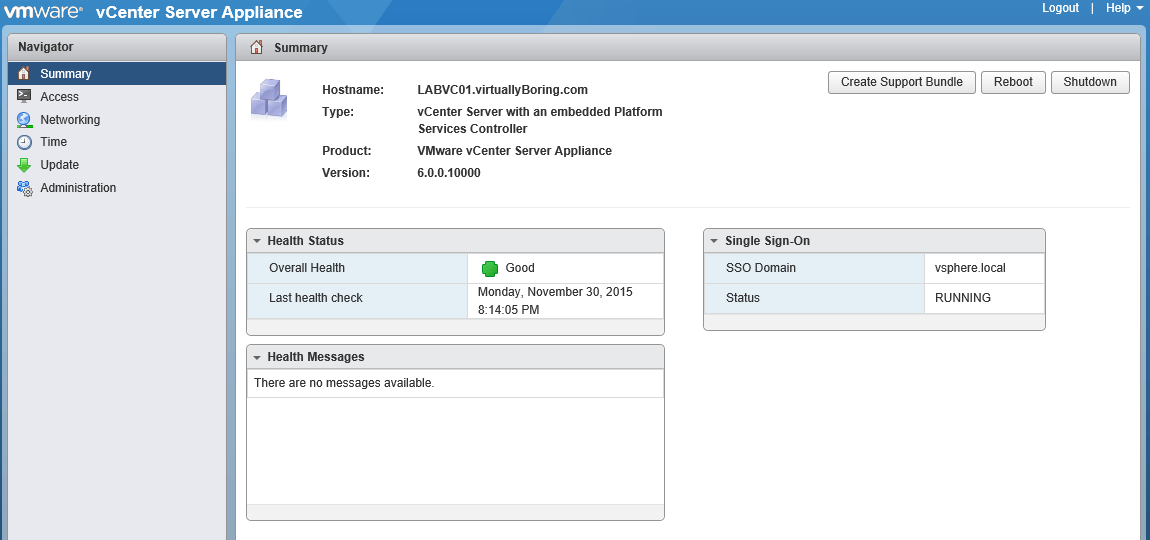Open the Access navigator item
This screenshot has width=1150, height=540.
[117, 96]
